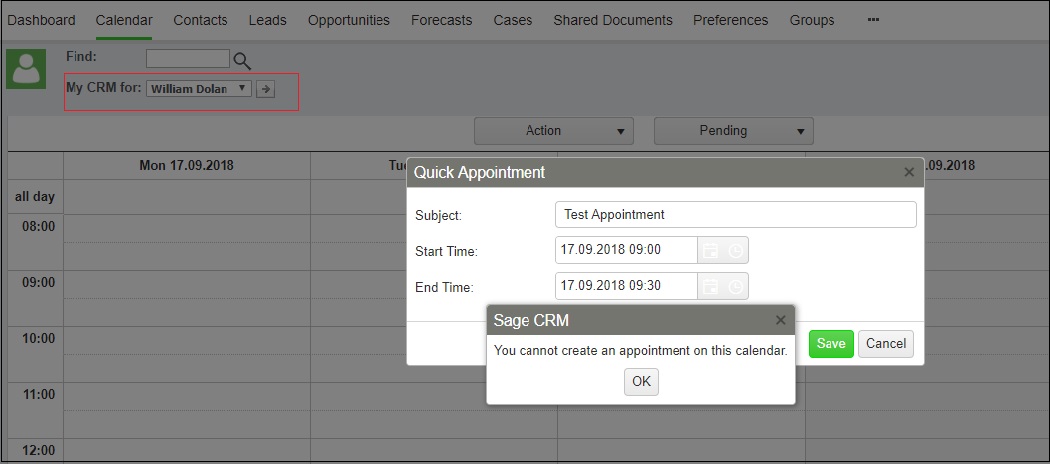This screenshot has width=1050, height=464.
Task: Open the Action dropdown menu
Action: (x=554, y=131)
